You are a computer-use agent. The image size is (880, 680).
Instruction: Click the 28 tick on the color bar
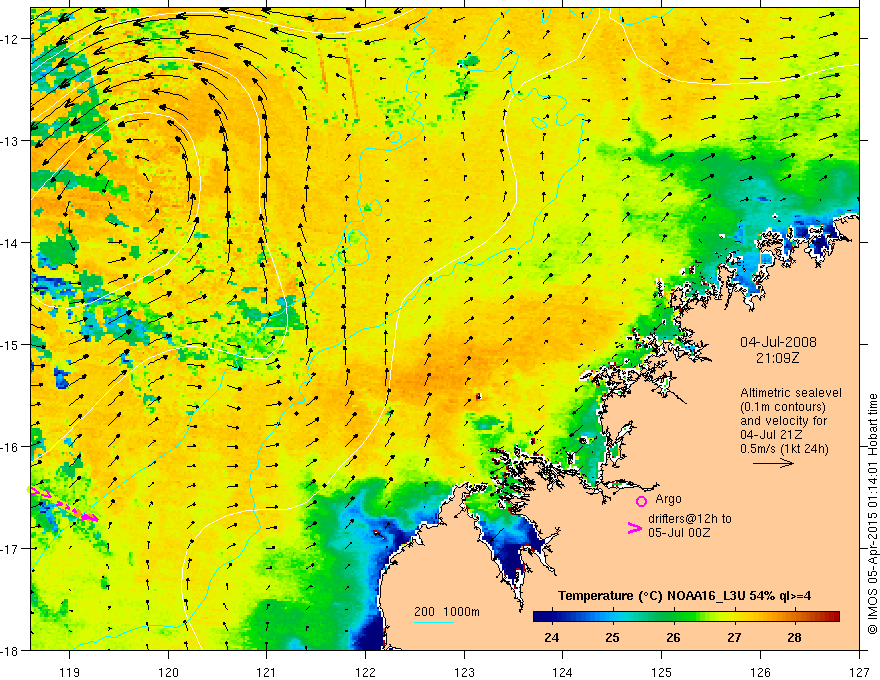coord(794,637)
